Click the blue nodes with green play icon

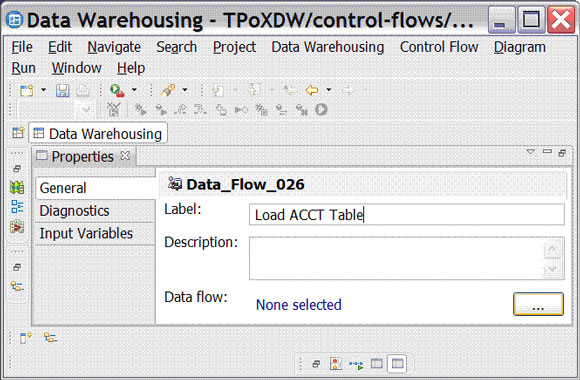pyautogui.click(x=356, y=365)
